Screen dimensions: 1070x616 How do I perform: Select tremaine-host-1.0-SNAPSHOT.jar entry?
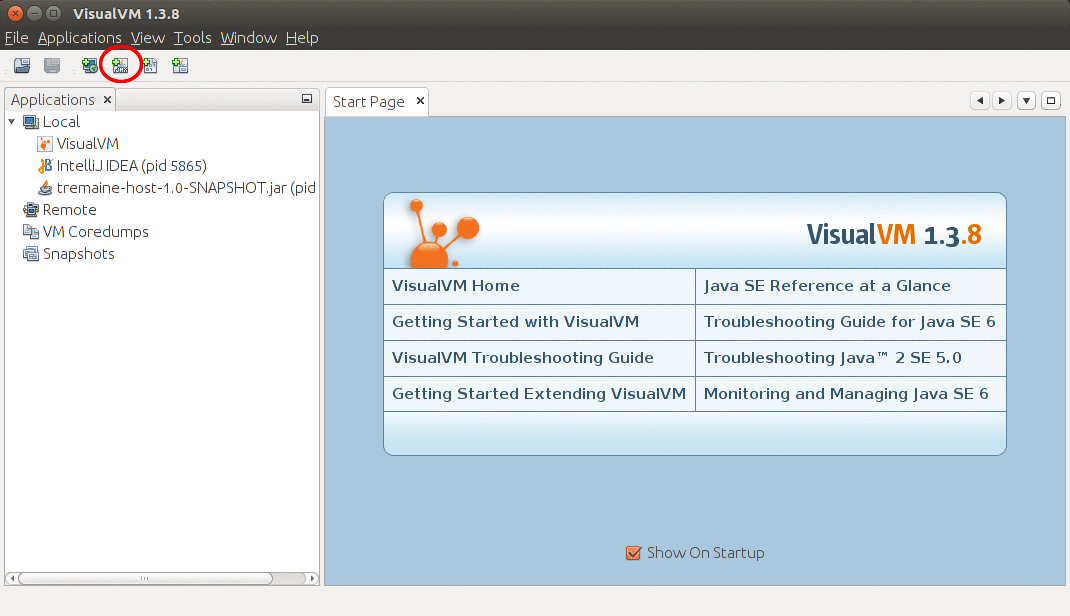pyautogui.click(x=186, y=188)
